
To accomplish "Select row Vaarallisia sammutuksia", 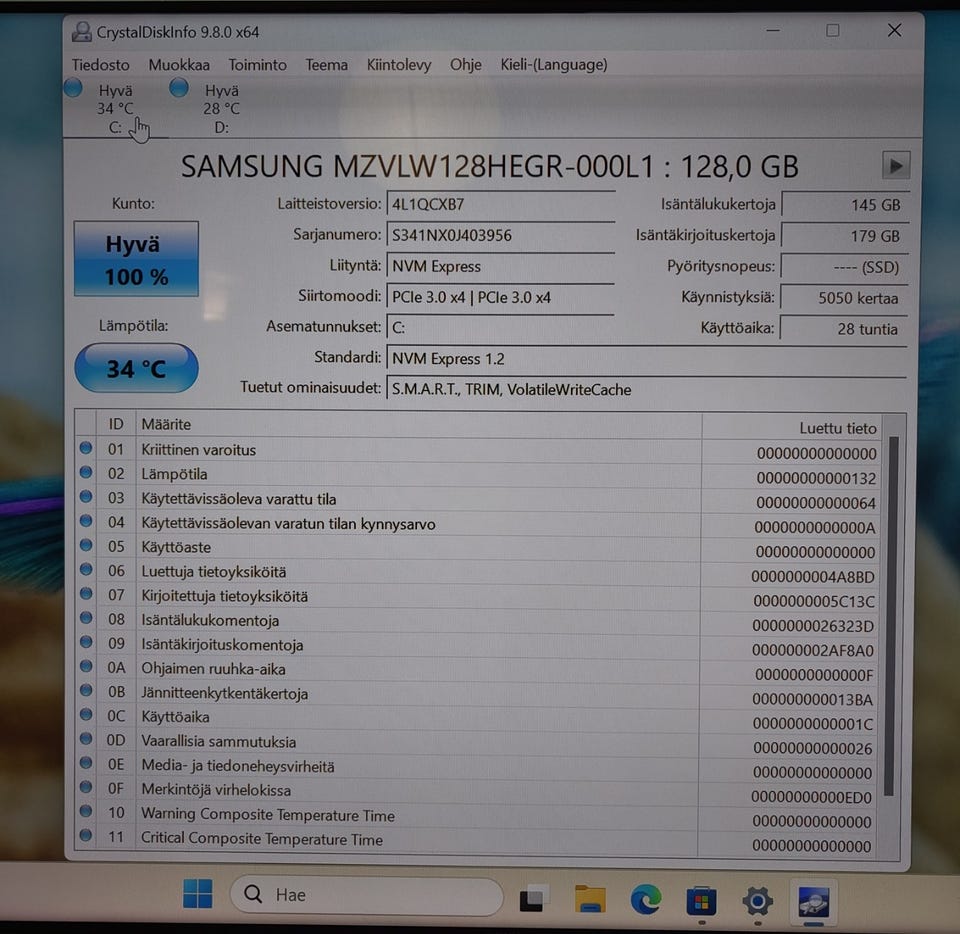I will coord(478,742).
